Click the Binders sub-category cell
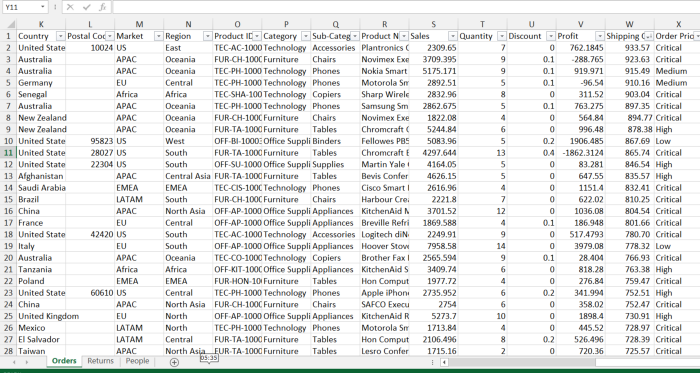700x373 pixels. (x=336, y=141)
